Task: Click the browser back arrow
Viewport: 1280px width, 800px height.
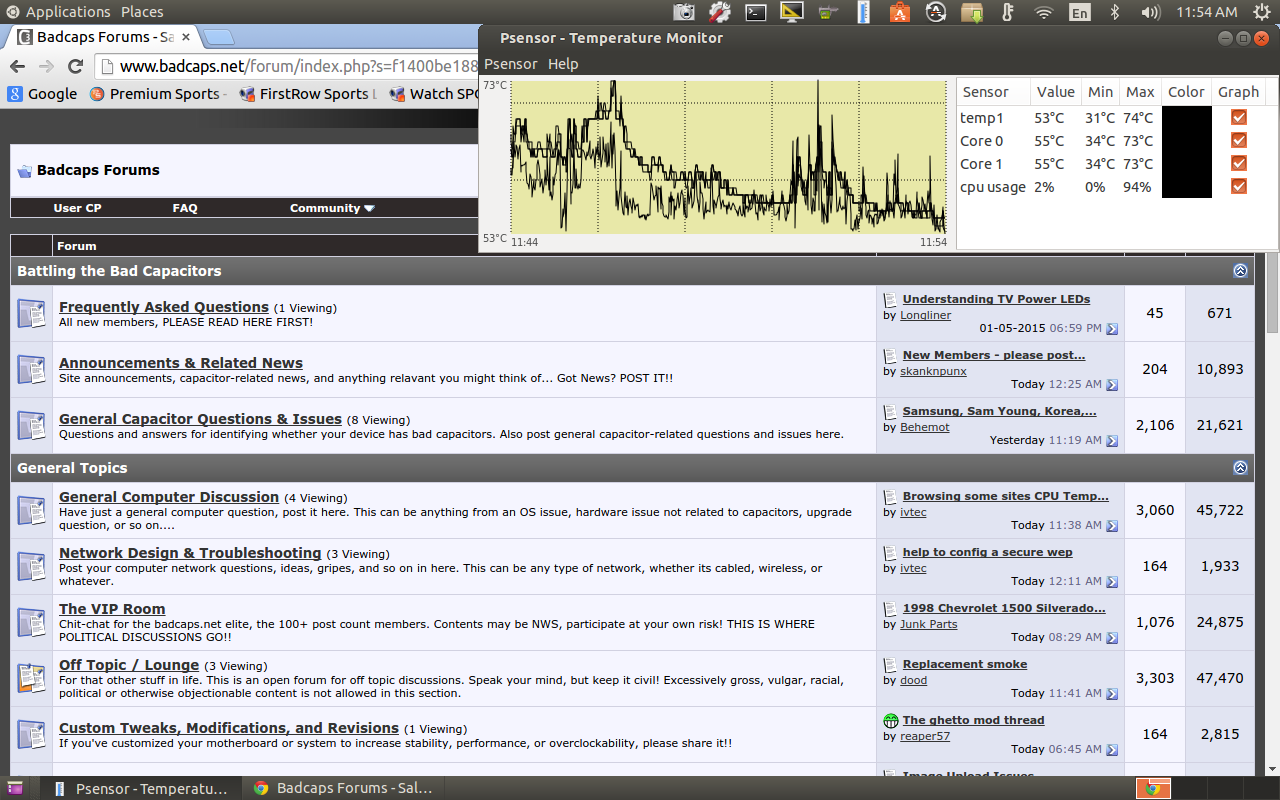Action: (x=17, y=66)
